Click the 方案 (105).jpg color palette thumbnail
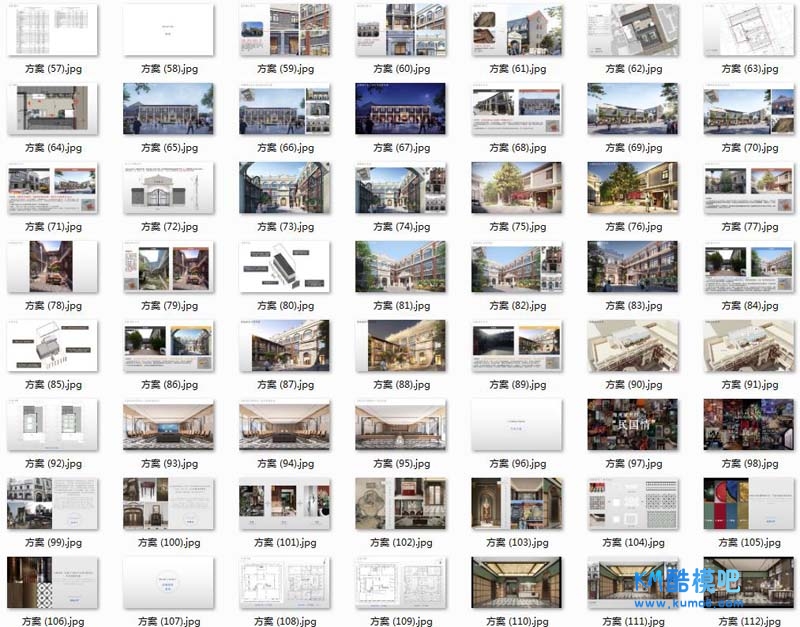Screen dimensions: 800x627 tap(748, 503)
